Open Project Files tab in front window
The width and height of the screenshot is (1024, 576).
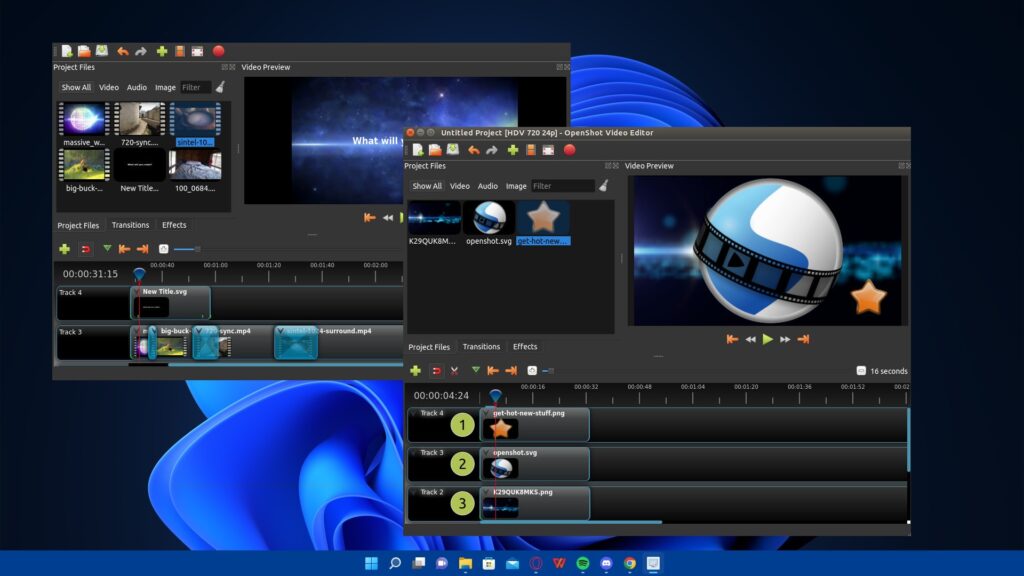[x=429, y=347]
